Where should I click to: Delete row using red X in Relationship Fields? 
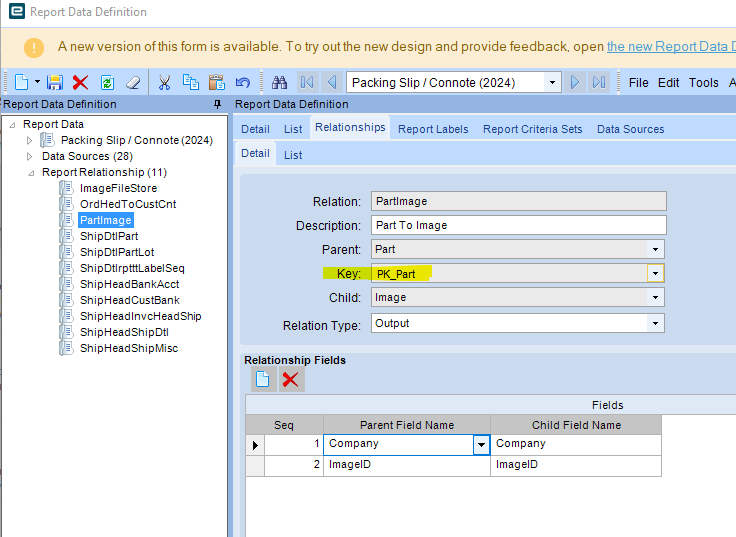(290, 379)
